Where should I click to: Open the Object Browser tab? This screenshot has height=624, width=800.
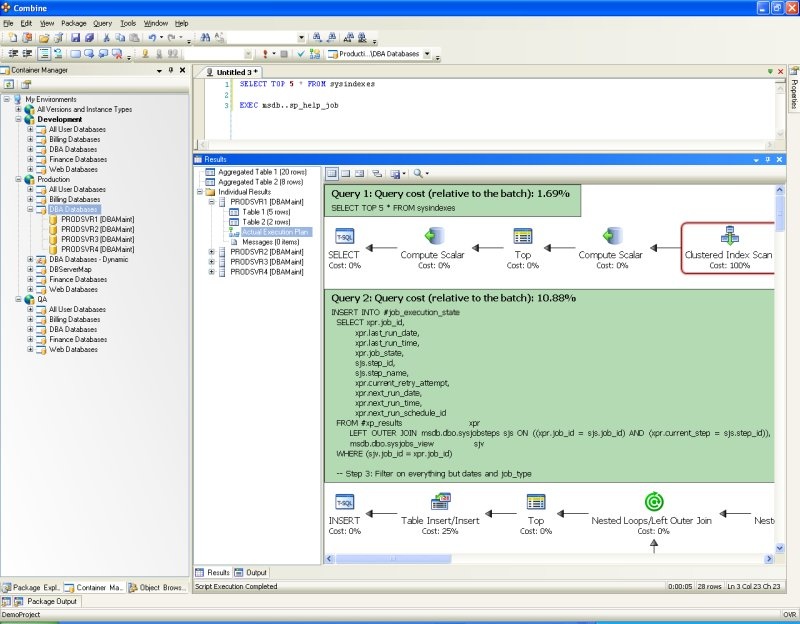tap(156, 588)
